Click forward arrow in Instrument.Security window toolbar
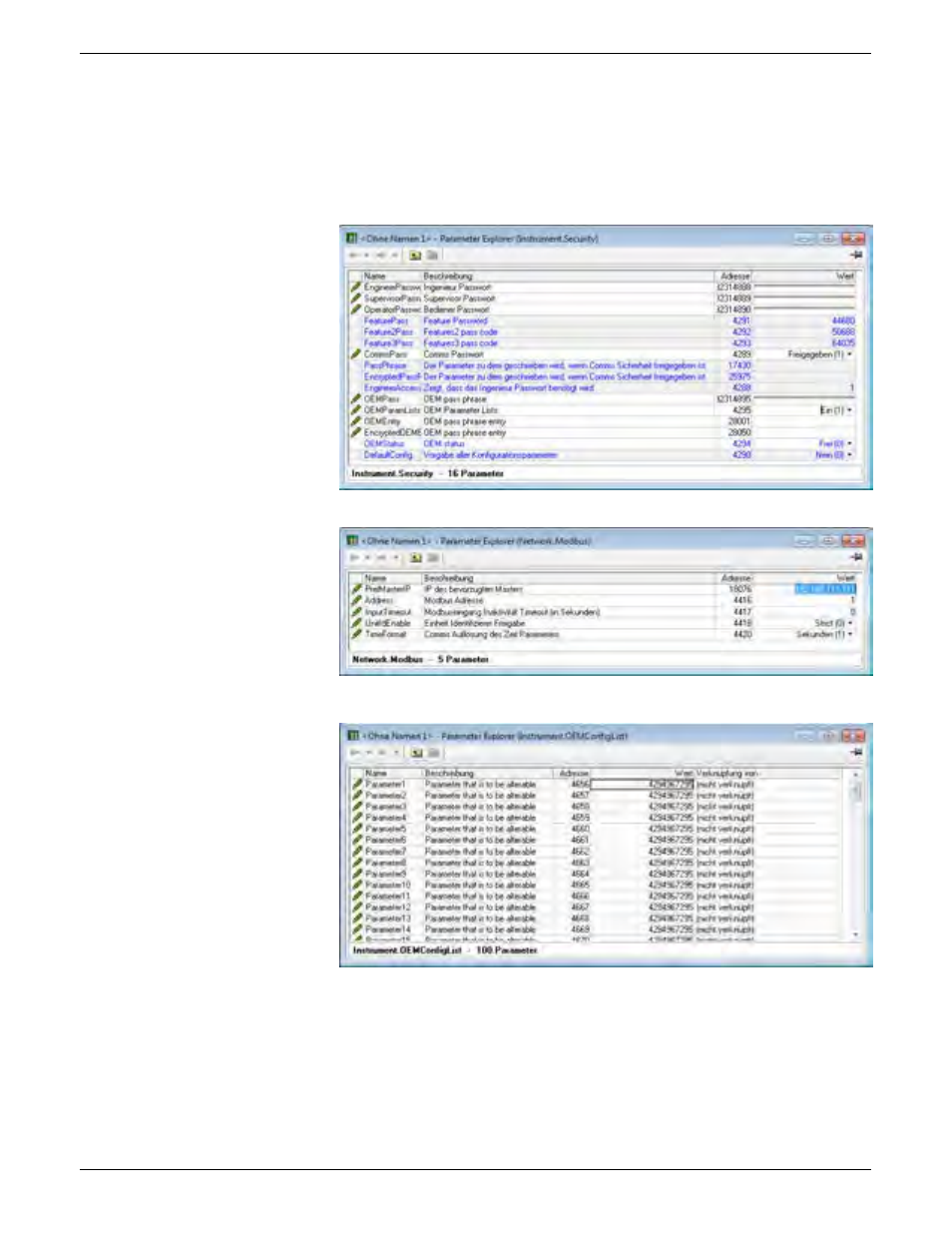The image size is (952, 1233). pyautogui.click(x=379, y=256)
